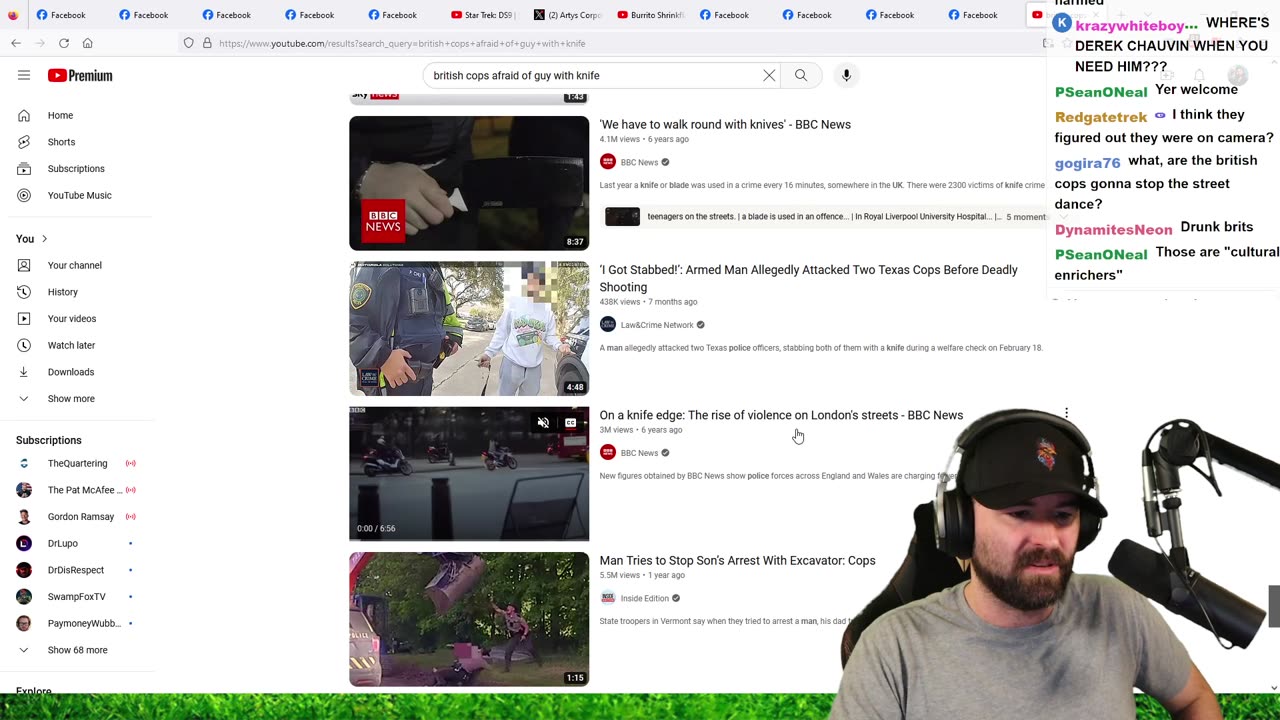Viewport: 1280px width, 720px height.
Task: Click the shield tracking protection icon
Action: [188, 43]
